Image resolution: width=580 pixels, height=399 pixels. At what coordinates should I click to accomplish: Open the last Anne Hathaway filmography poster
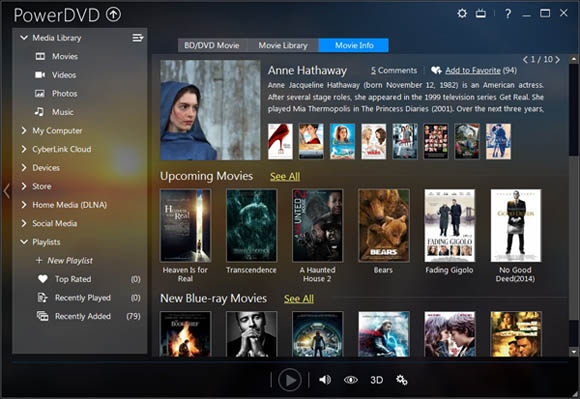point(498,141)
